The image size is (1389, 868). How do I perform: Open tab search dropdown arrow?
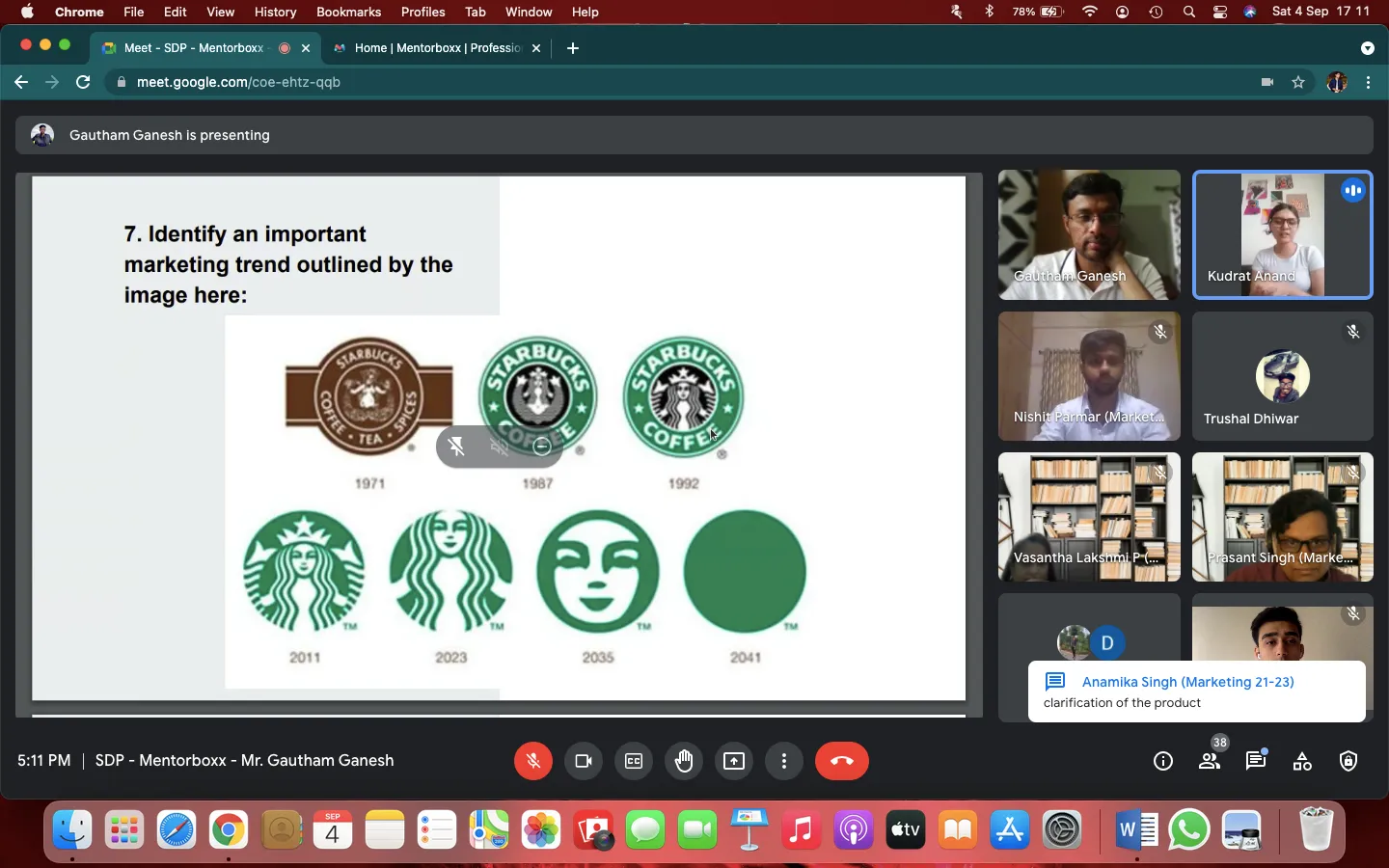[1367, 47]
